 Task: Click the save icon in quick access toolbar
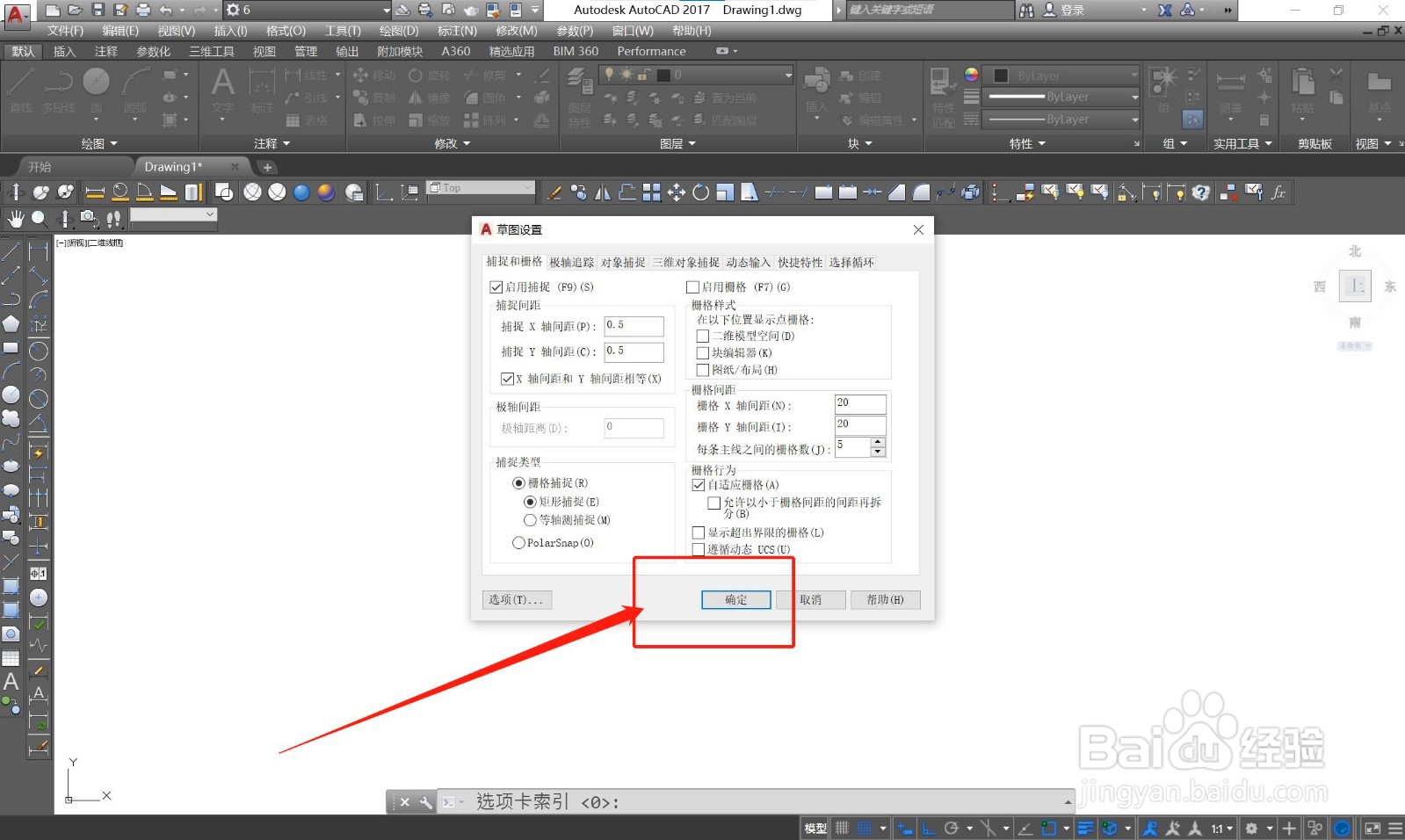(98, 10)
